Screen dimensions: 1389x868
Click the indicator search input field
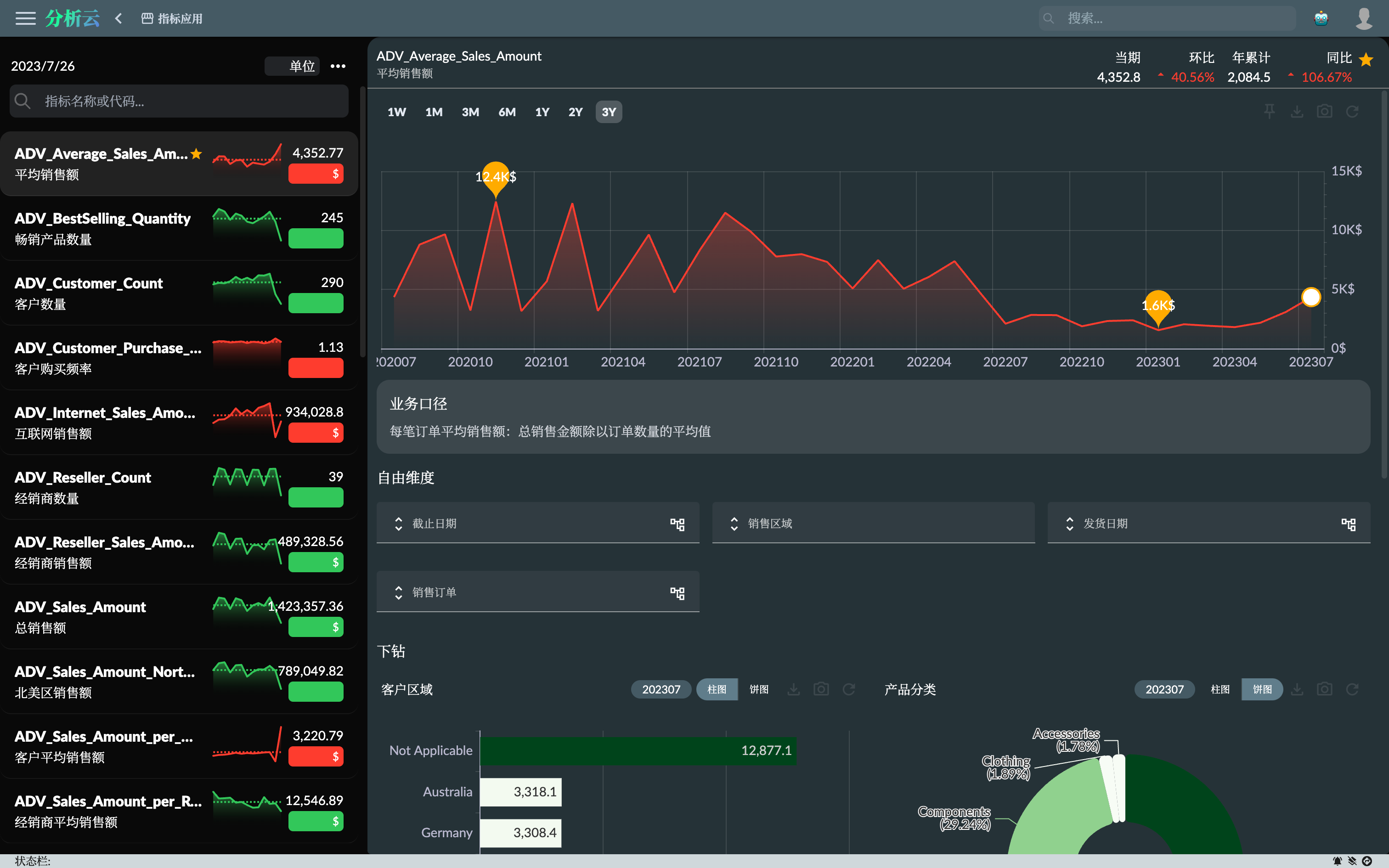click(179, 101)
